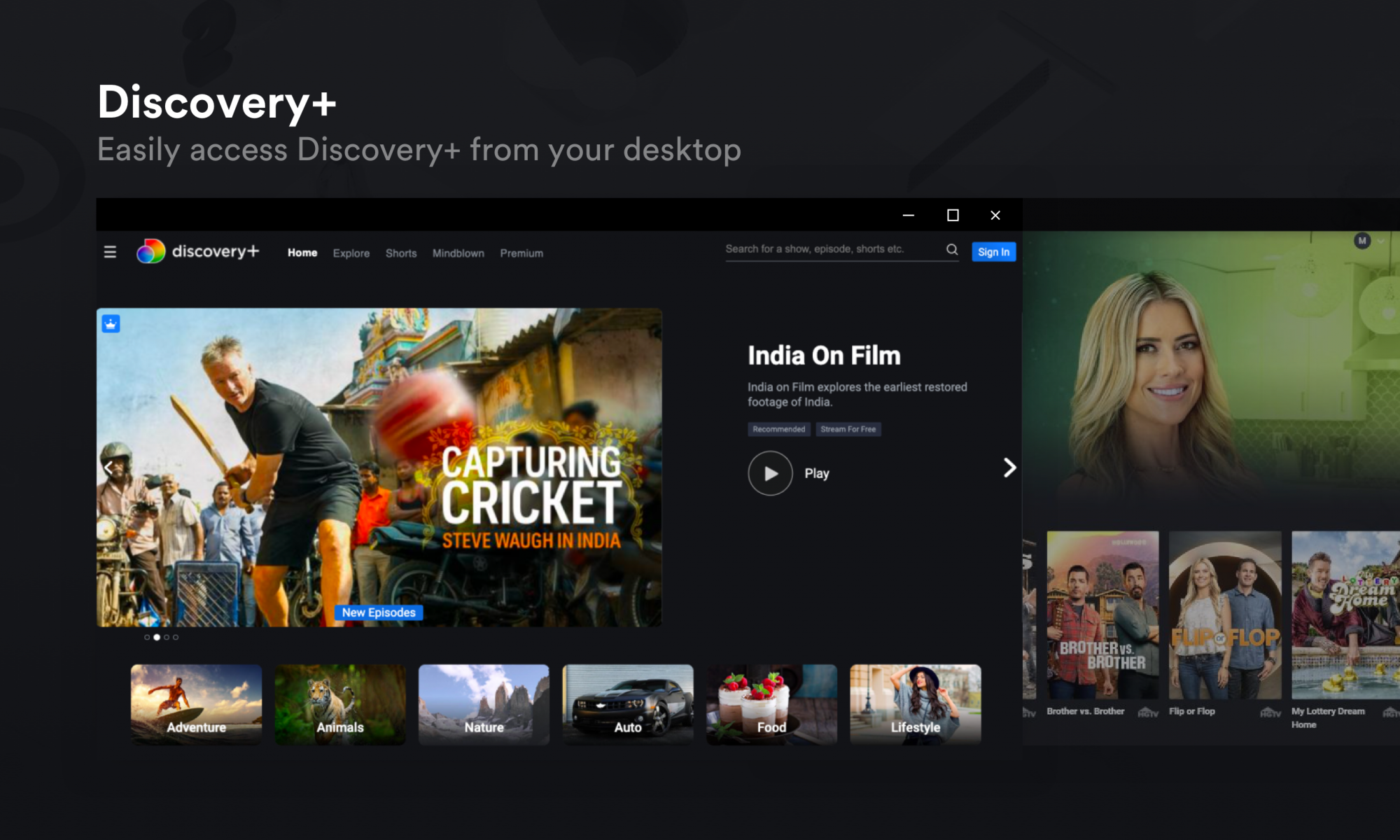Switch to the Home tab
Viewport: 1400px width, 840px height.
point(302,253)
